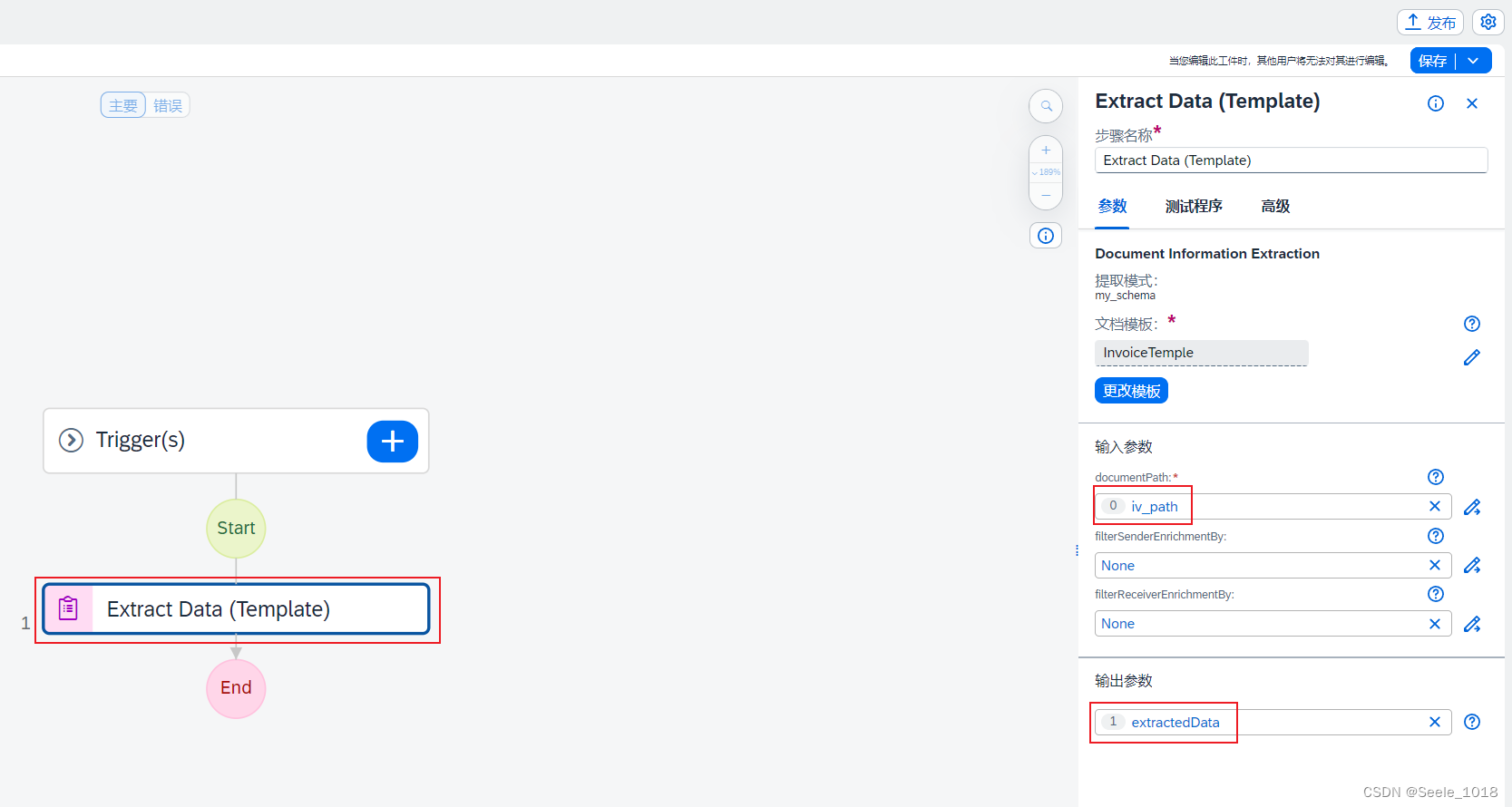The image size is (1512, 807).
Task: Open help for documentPath
Action: 1436,477
